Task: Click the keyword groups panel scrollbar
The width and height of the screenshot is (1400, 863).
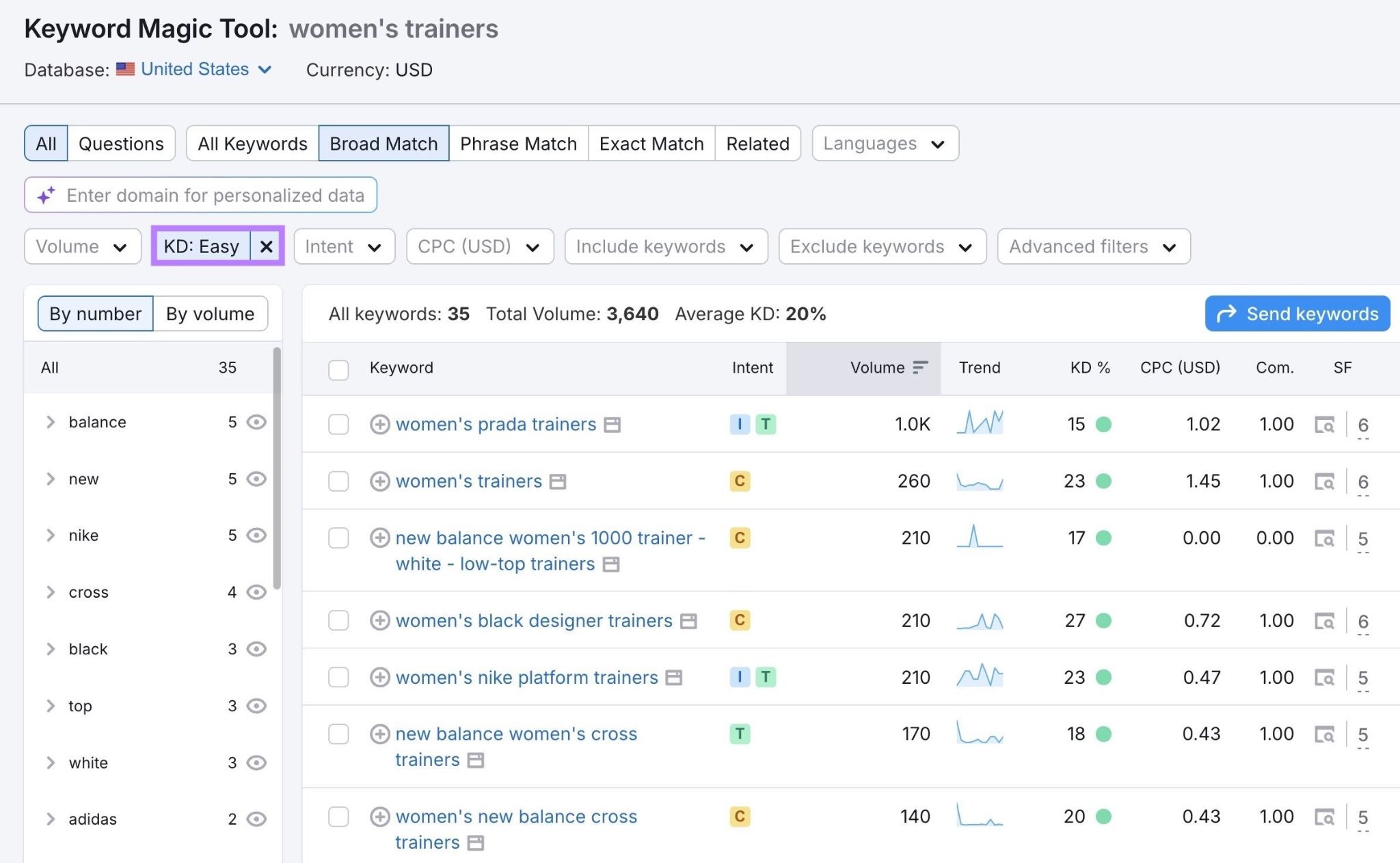Action: [x=277, y=468]
